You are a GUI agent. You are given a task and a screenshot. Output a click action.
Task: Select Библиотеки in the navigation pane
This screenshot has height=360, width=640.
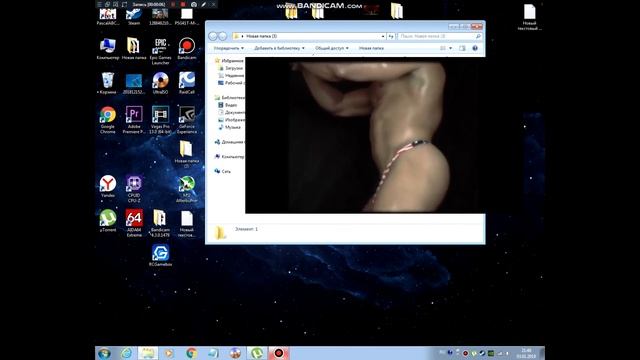coord(229,98)
